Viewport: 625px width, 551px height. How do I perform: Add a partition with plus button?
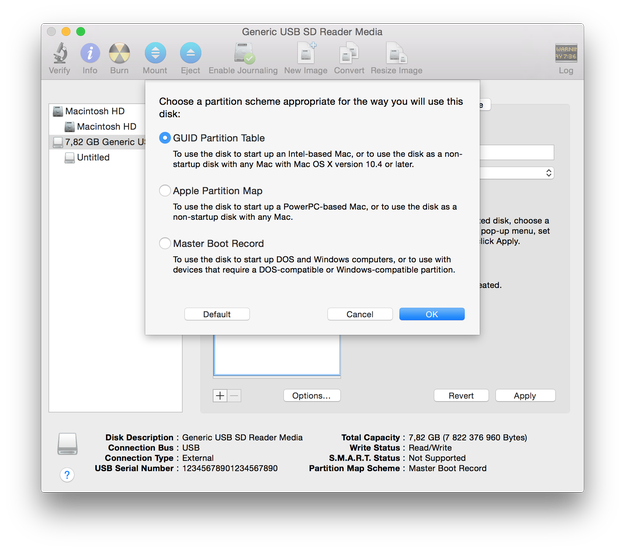tap(220, 396)
